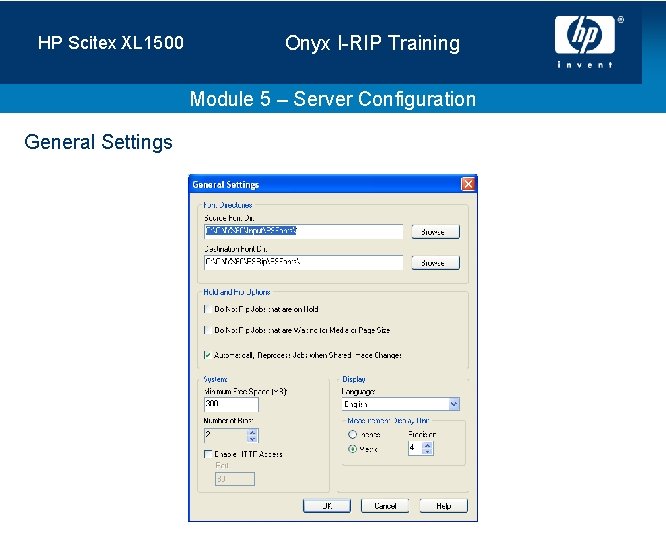Image resolution: width=666 pixels, height=539 pixels.
Task: Decrease the Number of Rips value
Action: (253, 439)
